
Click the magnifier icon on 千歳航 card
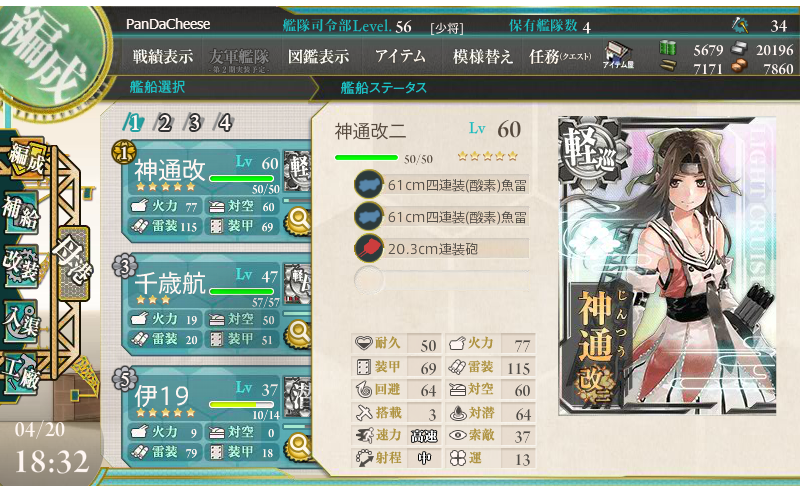point(299,334)
